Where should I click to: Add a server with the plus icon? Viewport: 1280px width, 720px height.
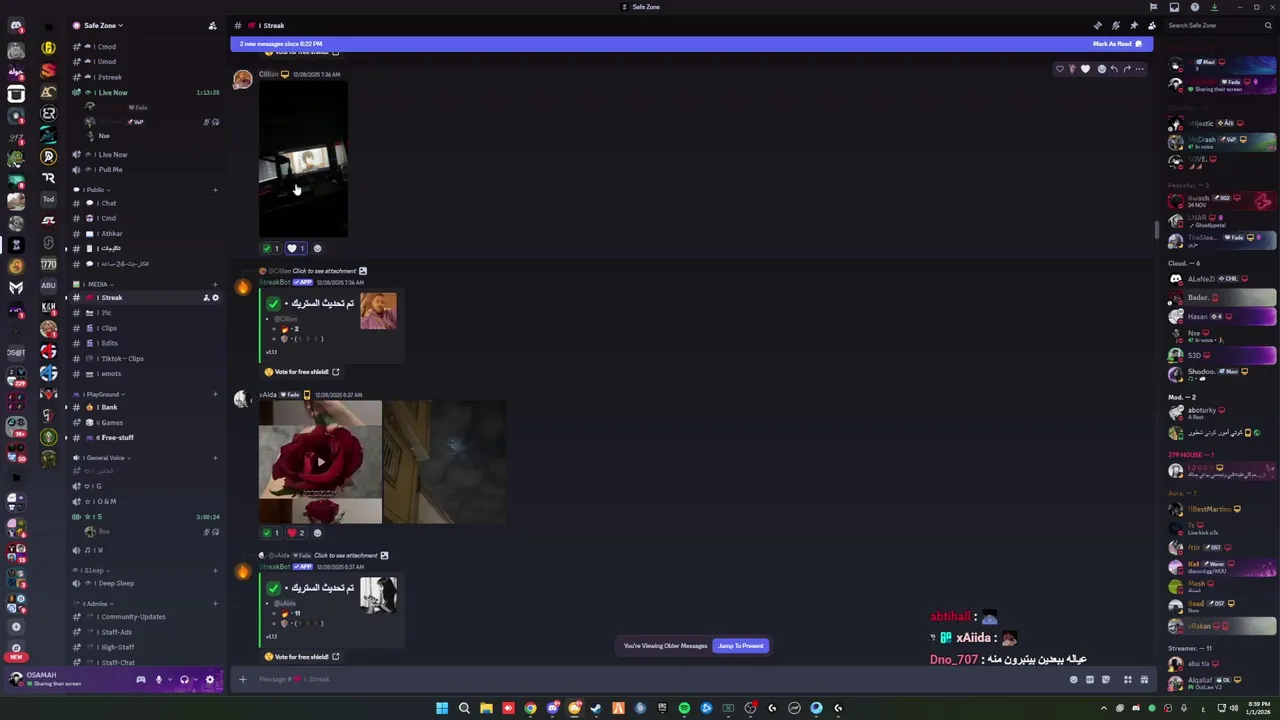pos(16,627)
